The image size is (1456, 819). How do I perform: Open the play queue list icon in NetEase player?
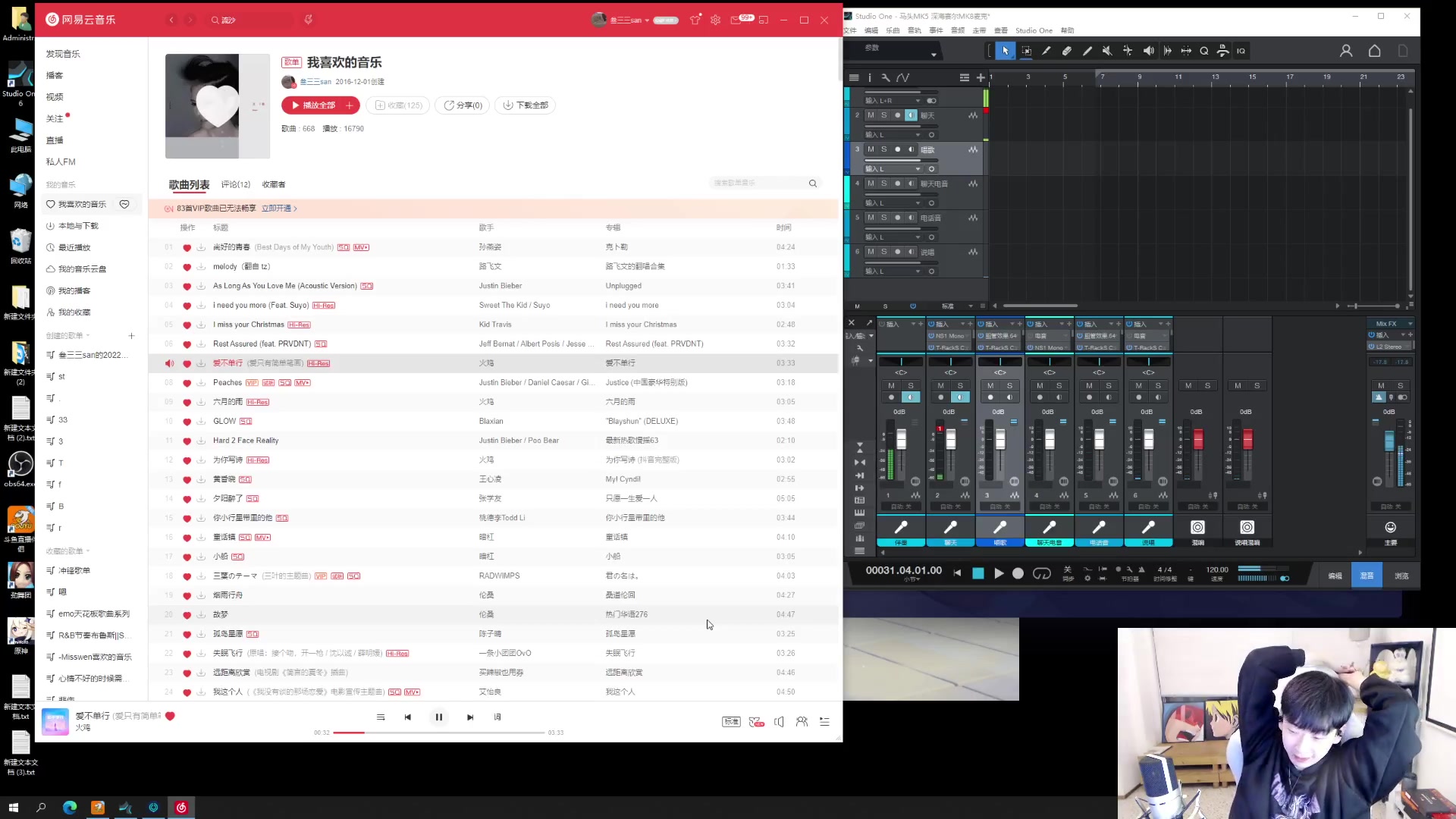824,722
